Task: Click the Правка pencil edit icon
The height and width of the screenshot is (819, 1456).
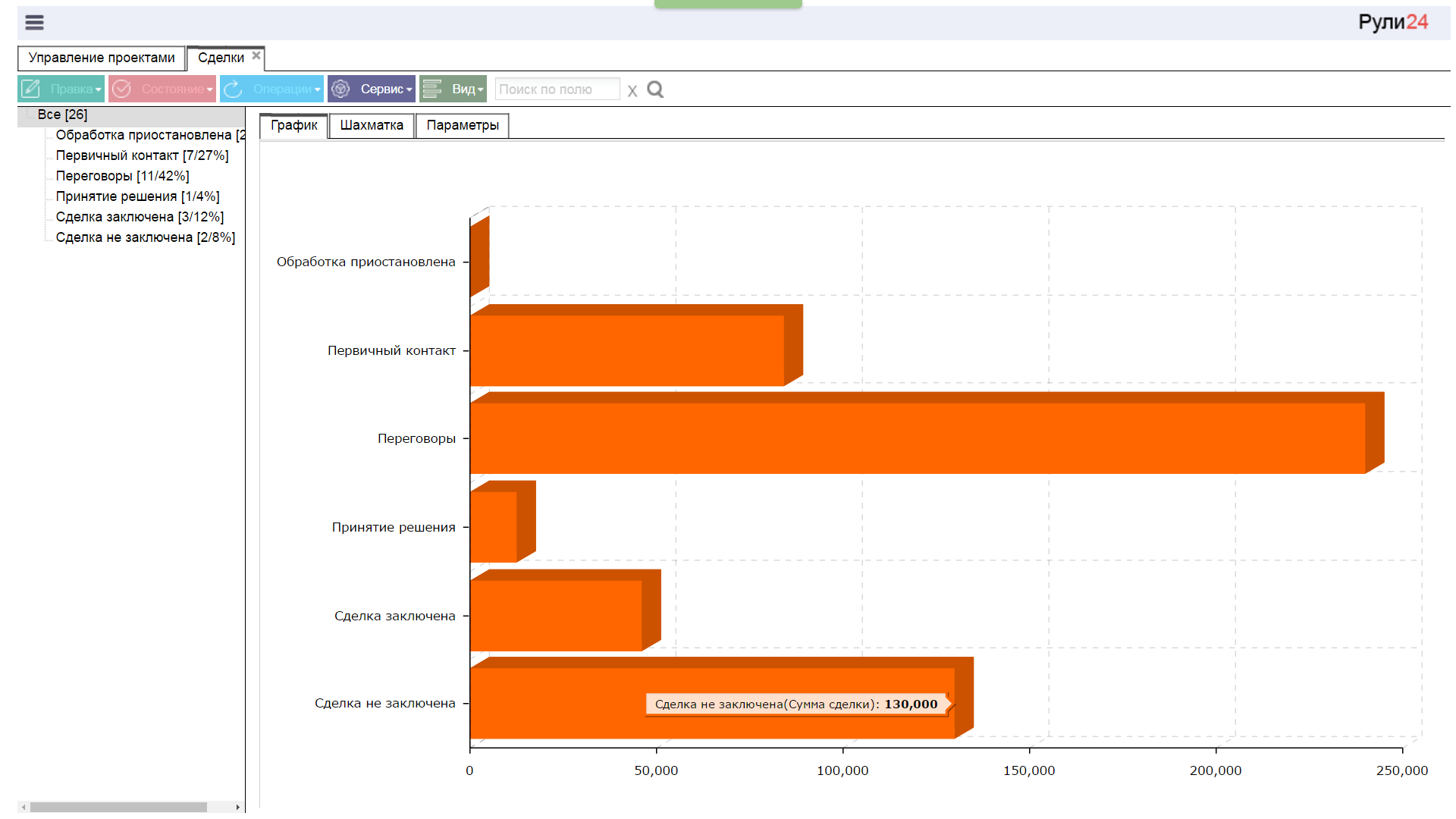Action: [31, 89]
